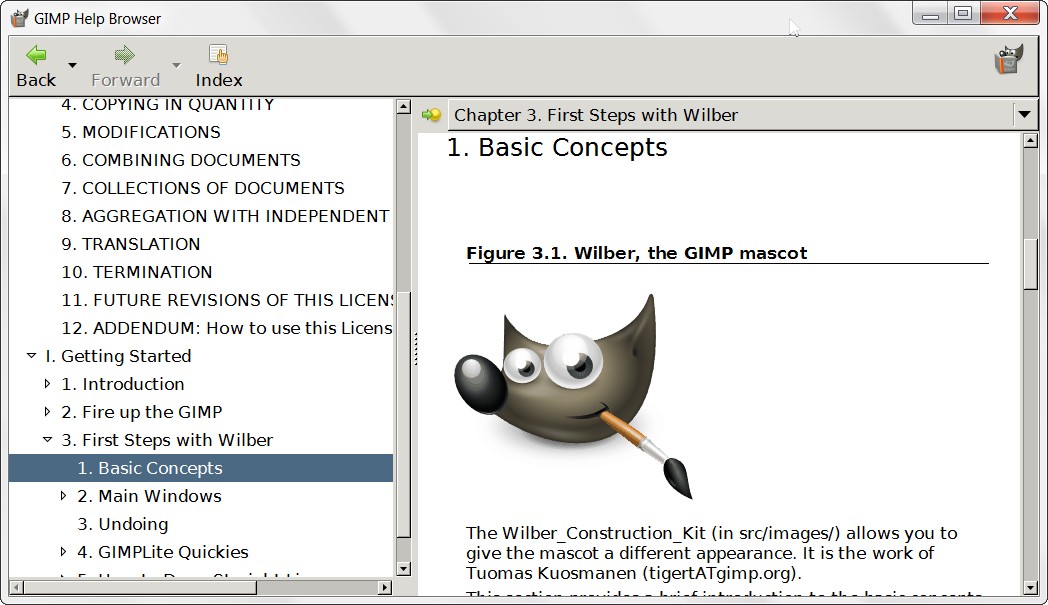
Task: Click the 1. Basic Concepts page heading
Action: click(557, 148)
